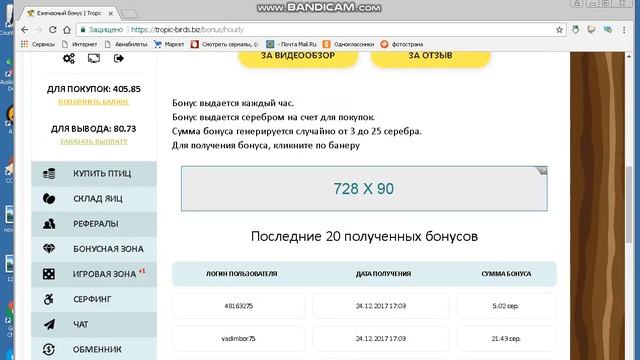640x360 pixels.
Task: Bookmark this page with star icon
Action: (559, 30)
